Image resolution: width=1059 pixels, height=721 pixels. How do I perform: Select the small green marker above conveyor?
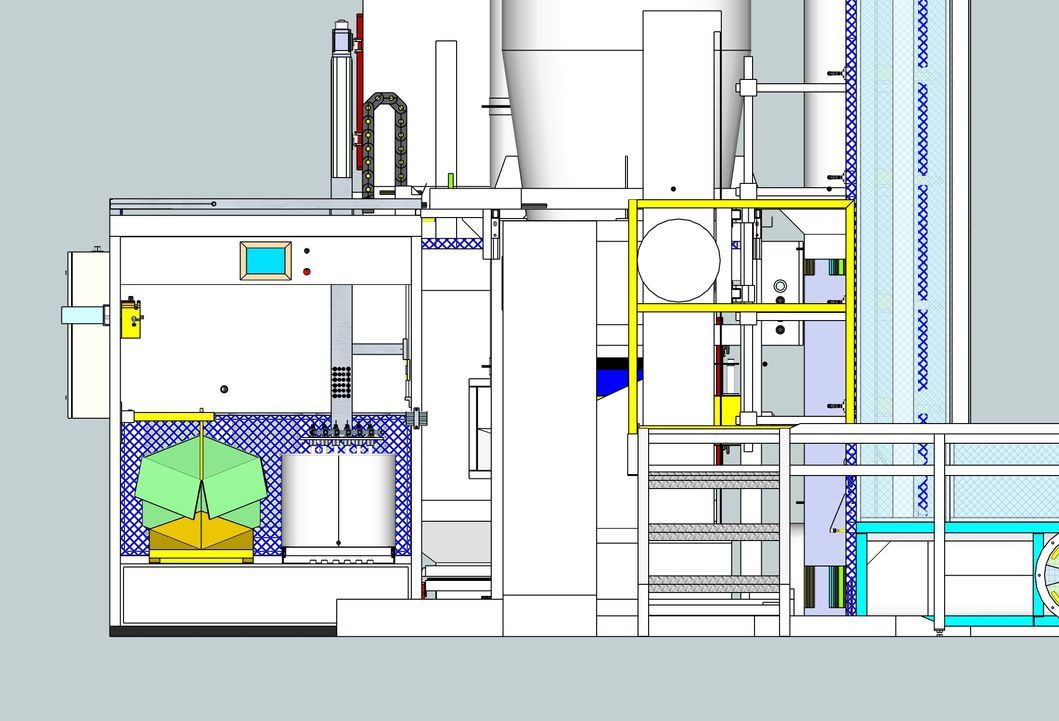(x=450, y=180)
